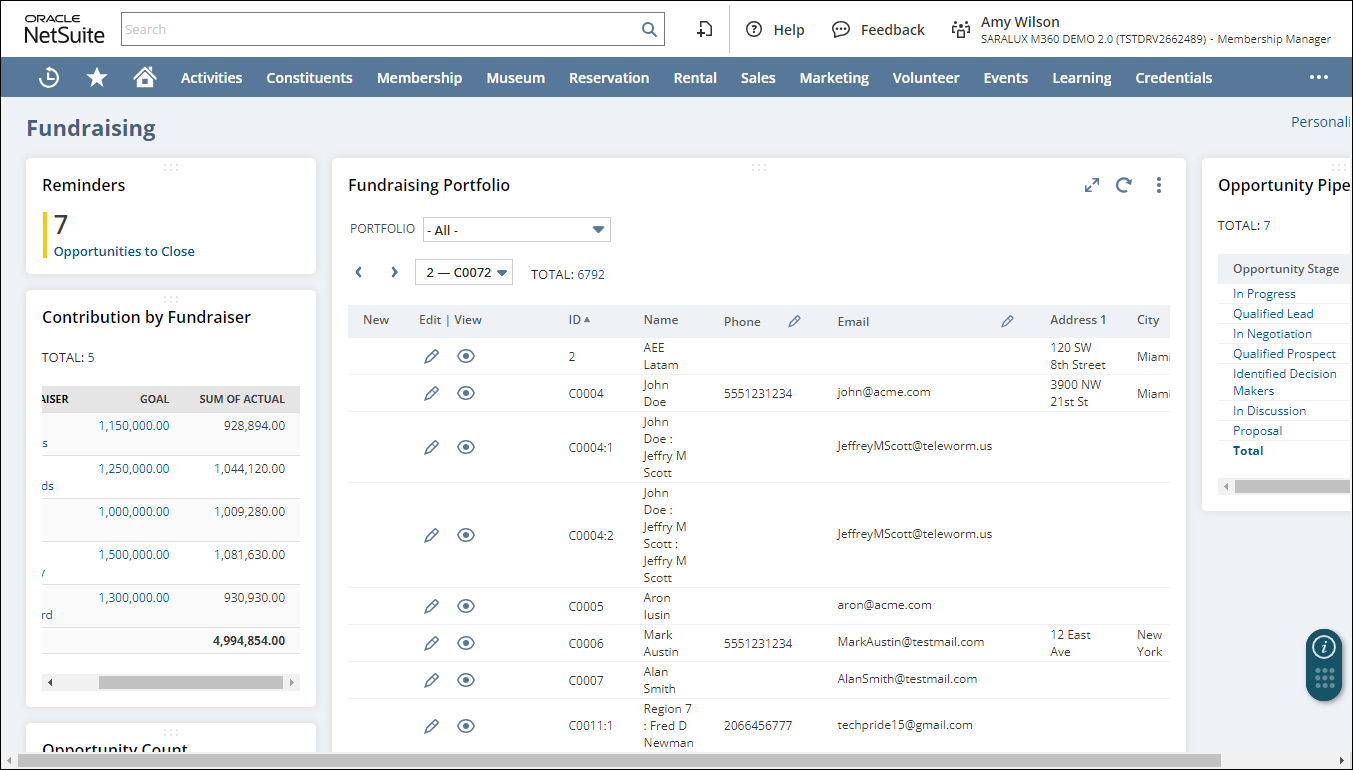Image resolution: width=1353 pixels, height=770 pixels.
Task: View John Doe C0004 with eye icon
Action: pyautogui.click(x=465, y=393)
